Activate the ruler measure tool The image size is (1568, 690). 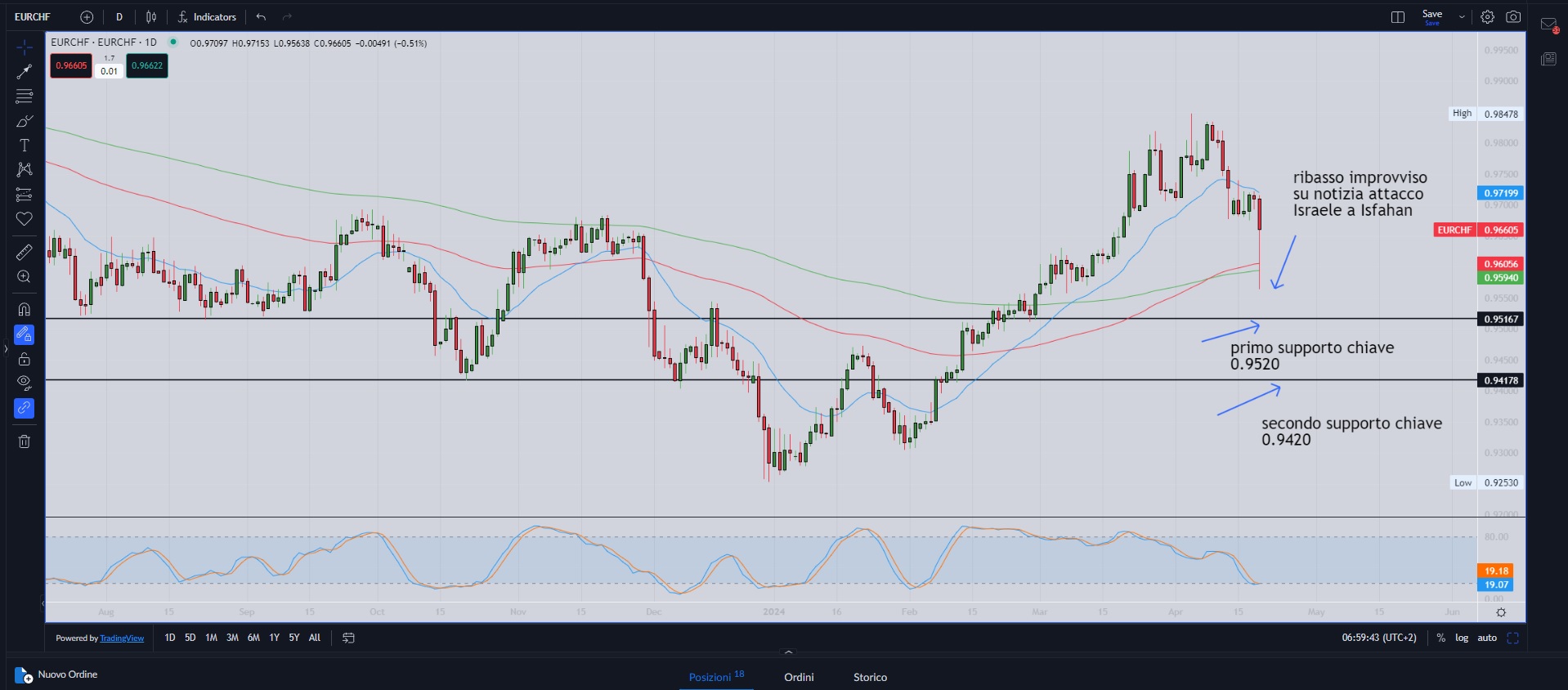coord(25,253)
